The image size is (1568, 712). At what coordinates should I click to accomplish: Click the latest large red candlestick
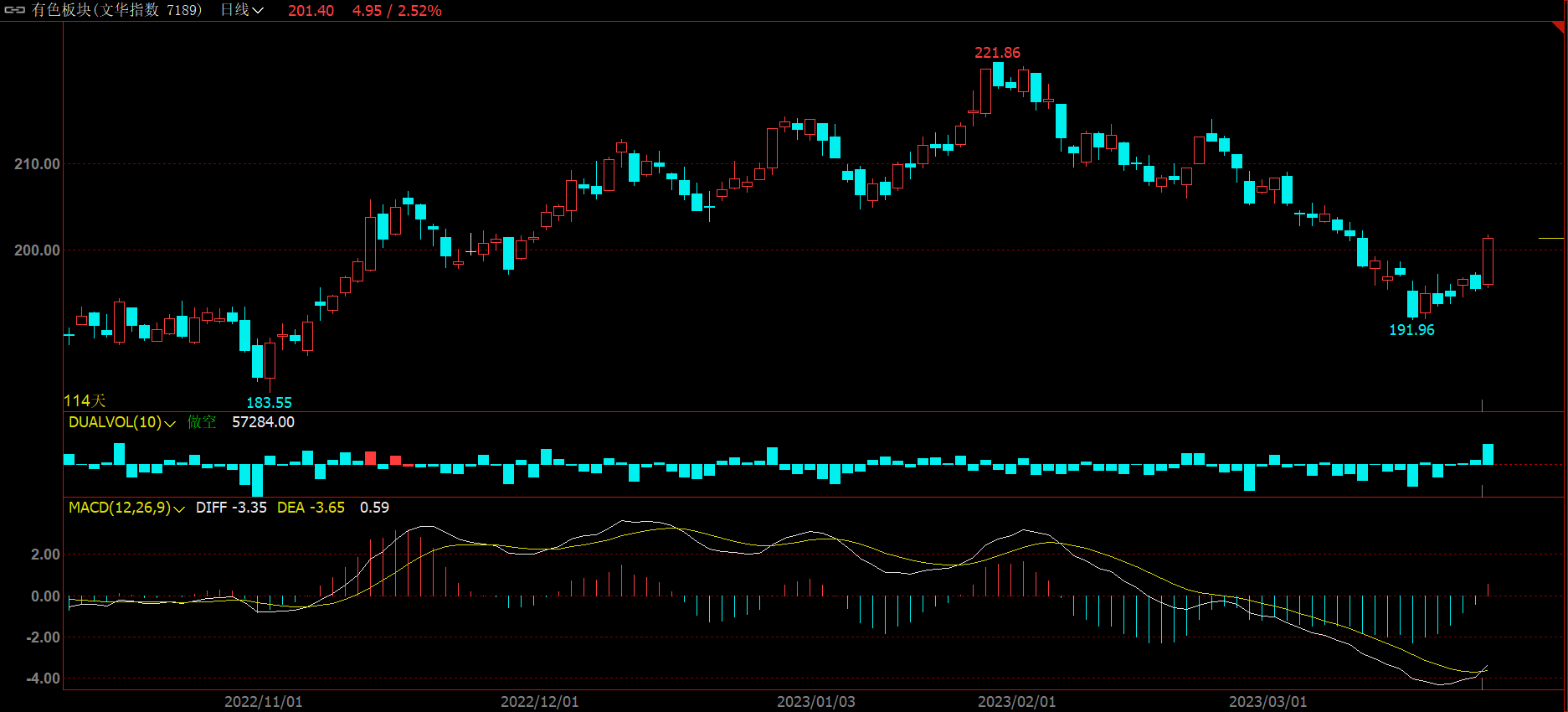(1488, 261)
